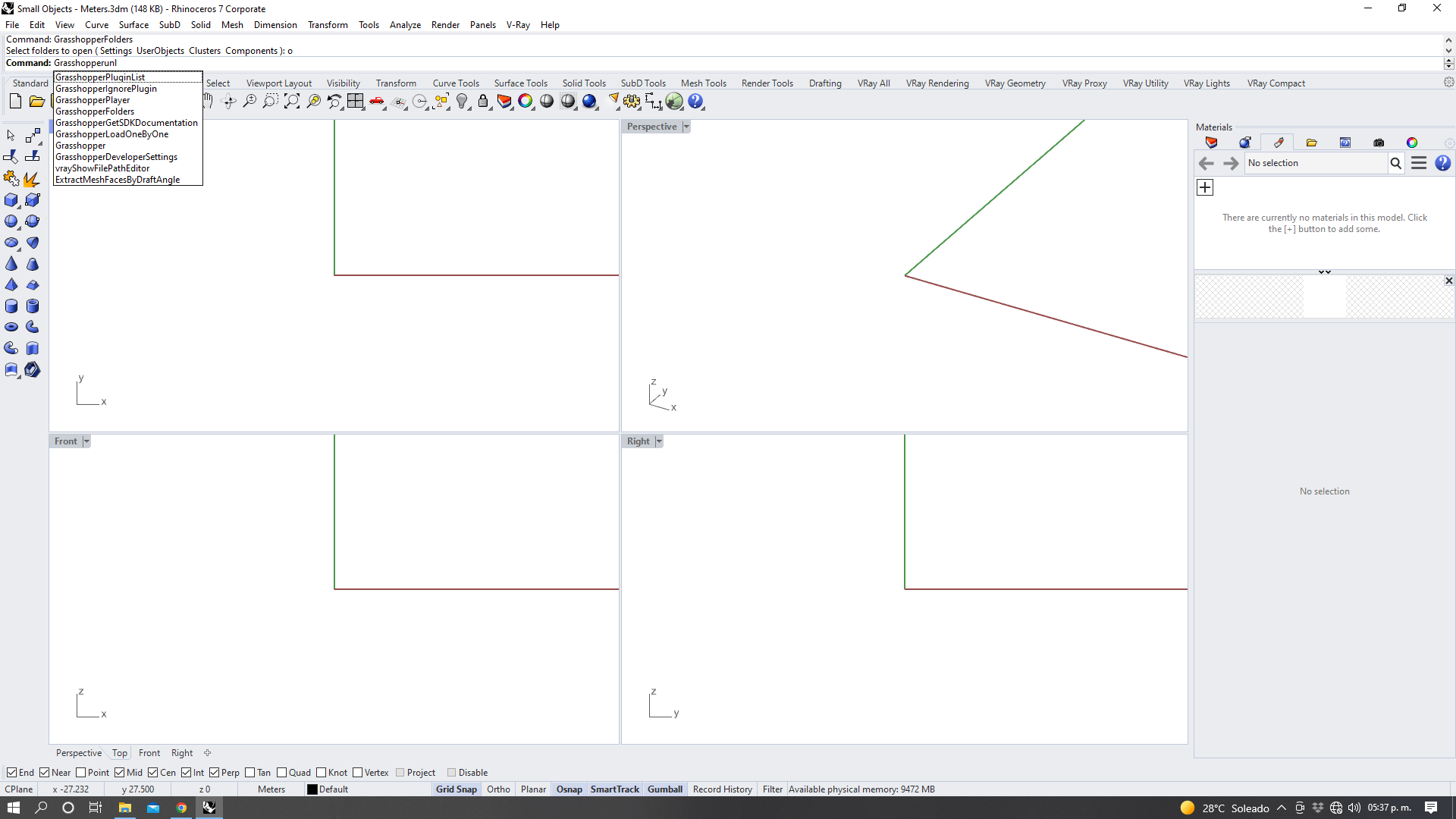Toggle the Near osnap checkbox
This screenshot has width=1456, height=819.
[45, 773]
